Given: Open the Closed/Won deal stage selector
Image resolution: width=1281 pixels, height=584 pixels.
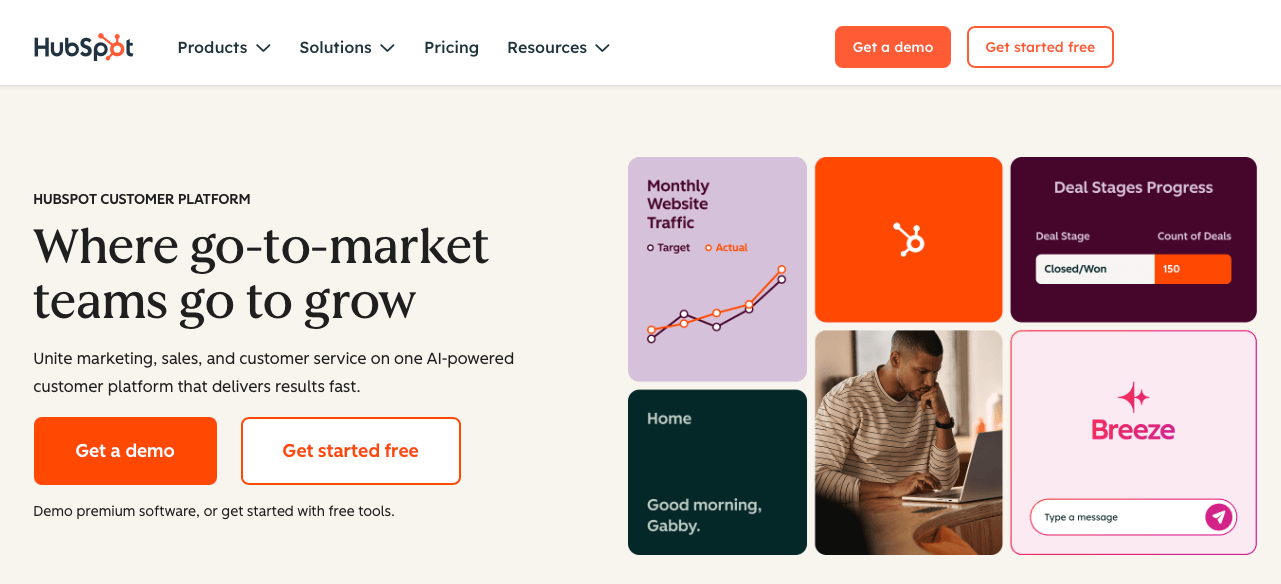Looking at the screenshot, I should [1094, 268].
